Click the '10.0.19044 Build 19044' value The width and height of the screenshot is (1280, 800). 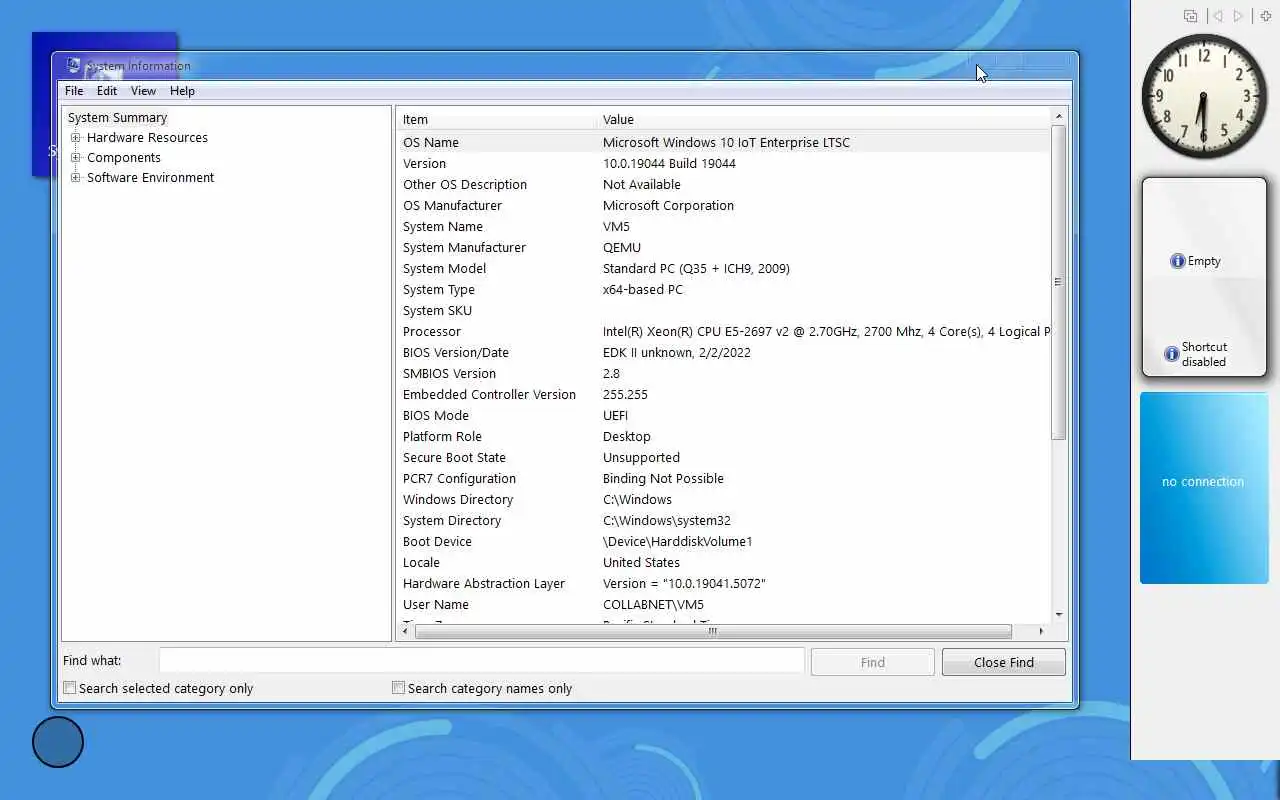[x=669, y=164]
